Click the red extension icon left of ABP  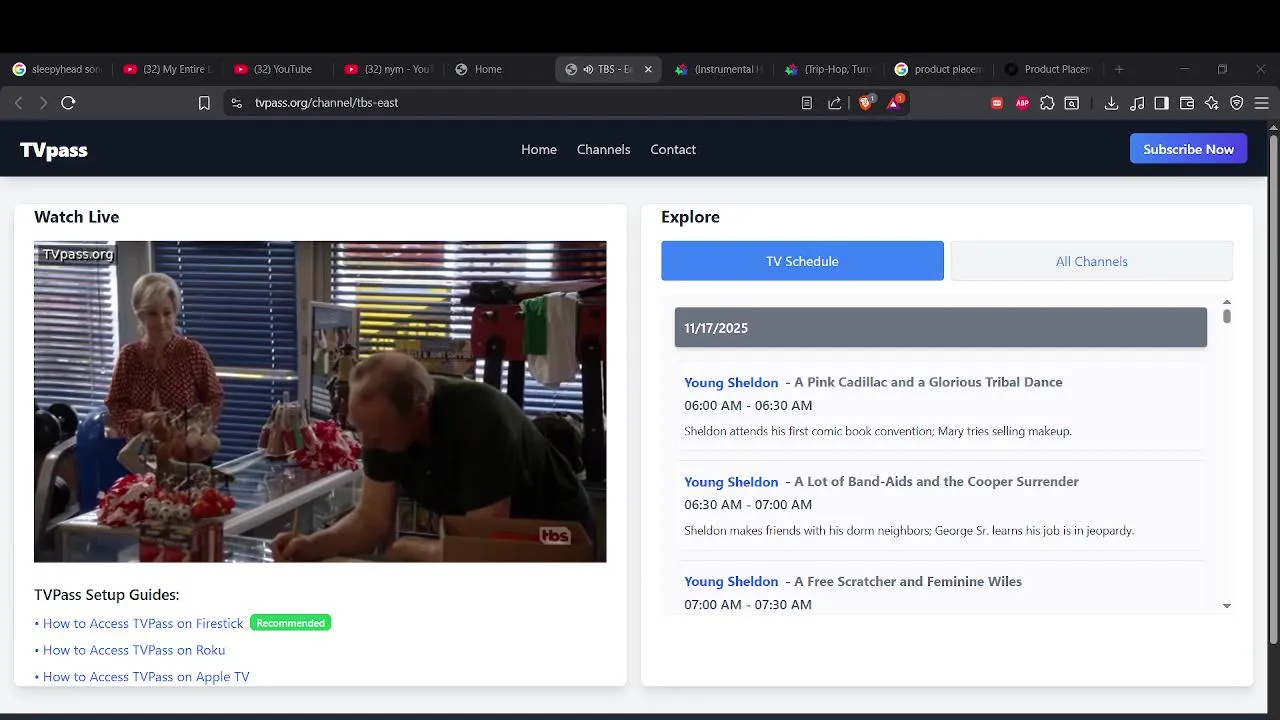pyautogui.click(x=997, y=103)
